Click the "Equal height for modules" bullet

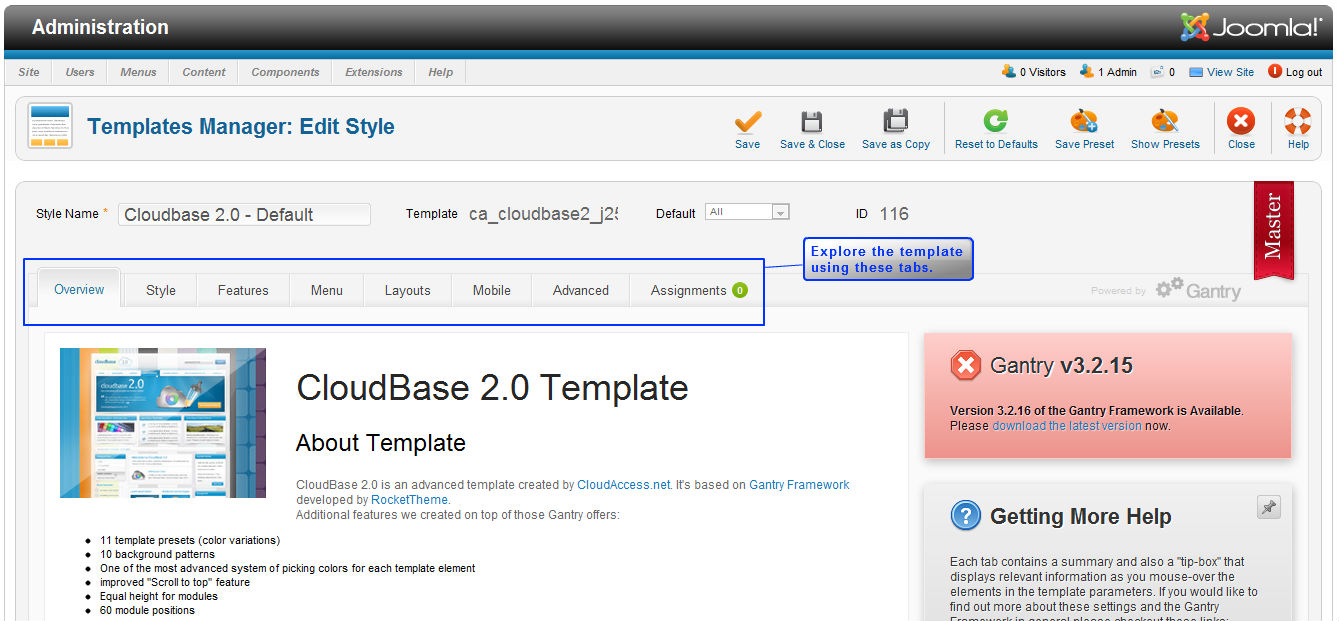tap(159, 596)
